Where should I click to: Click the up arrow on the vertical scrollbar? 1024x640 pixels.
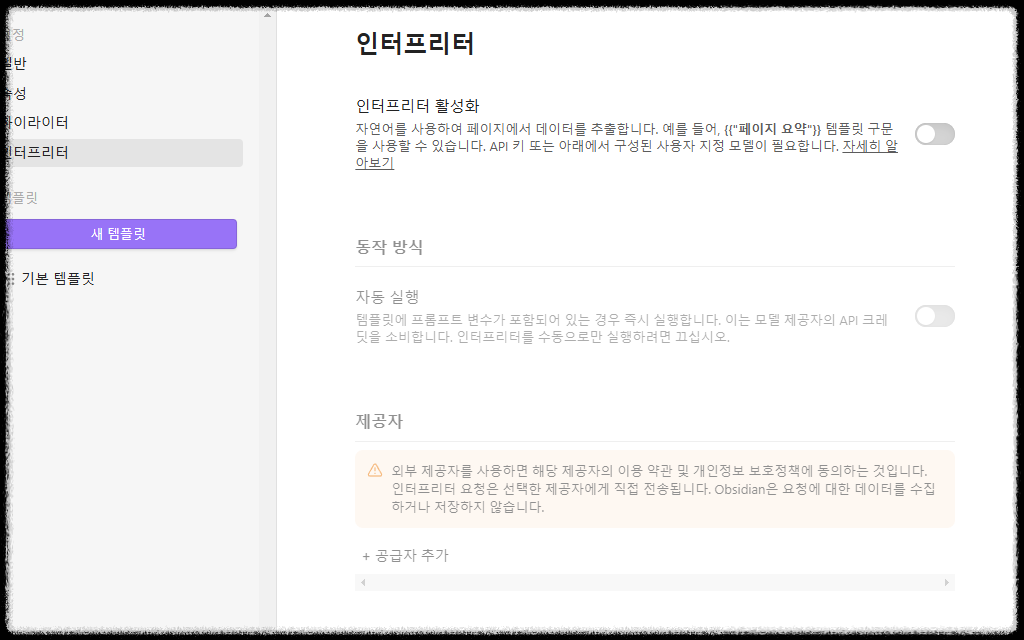coord(266,15)
